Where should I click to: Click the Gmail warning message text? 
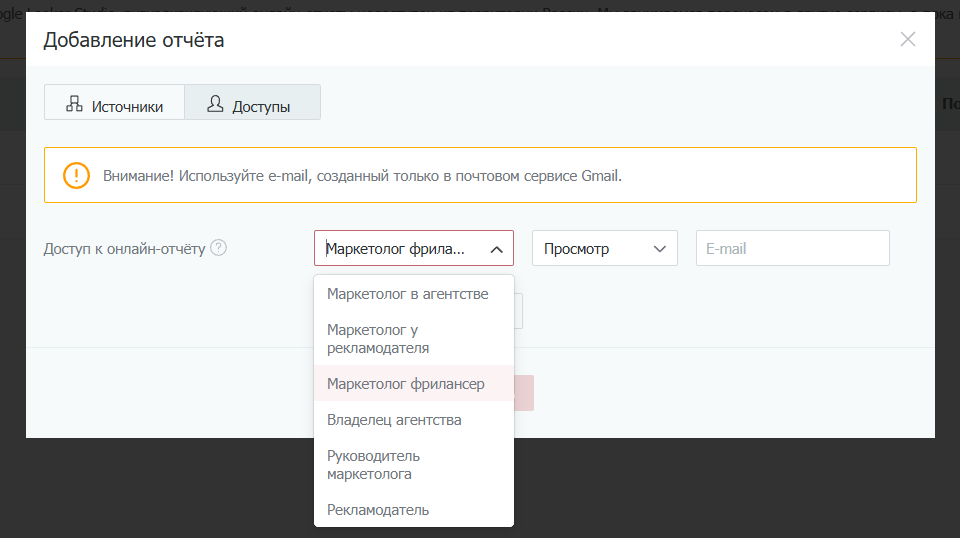tap(362, 176)
